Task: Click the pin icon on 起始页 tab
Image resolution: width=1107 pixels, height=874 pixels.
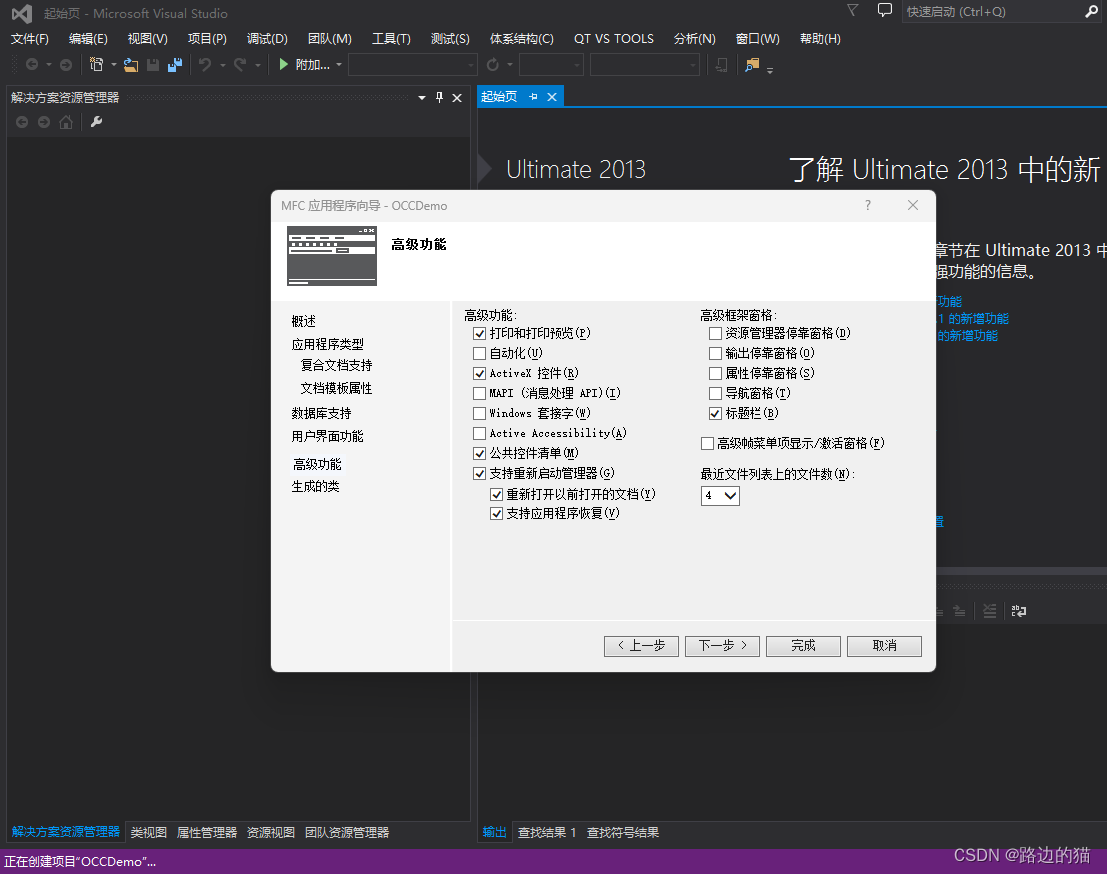Action: (x=533, y=97)
